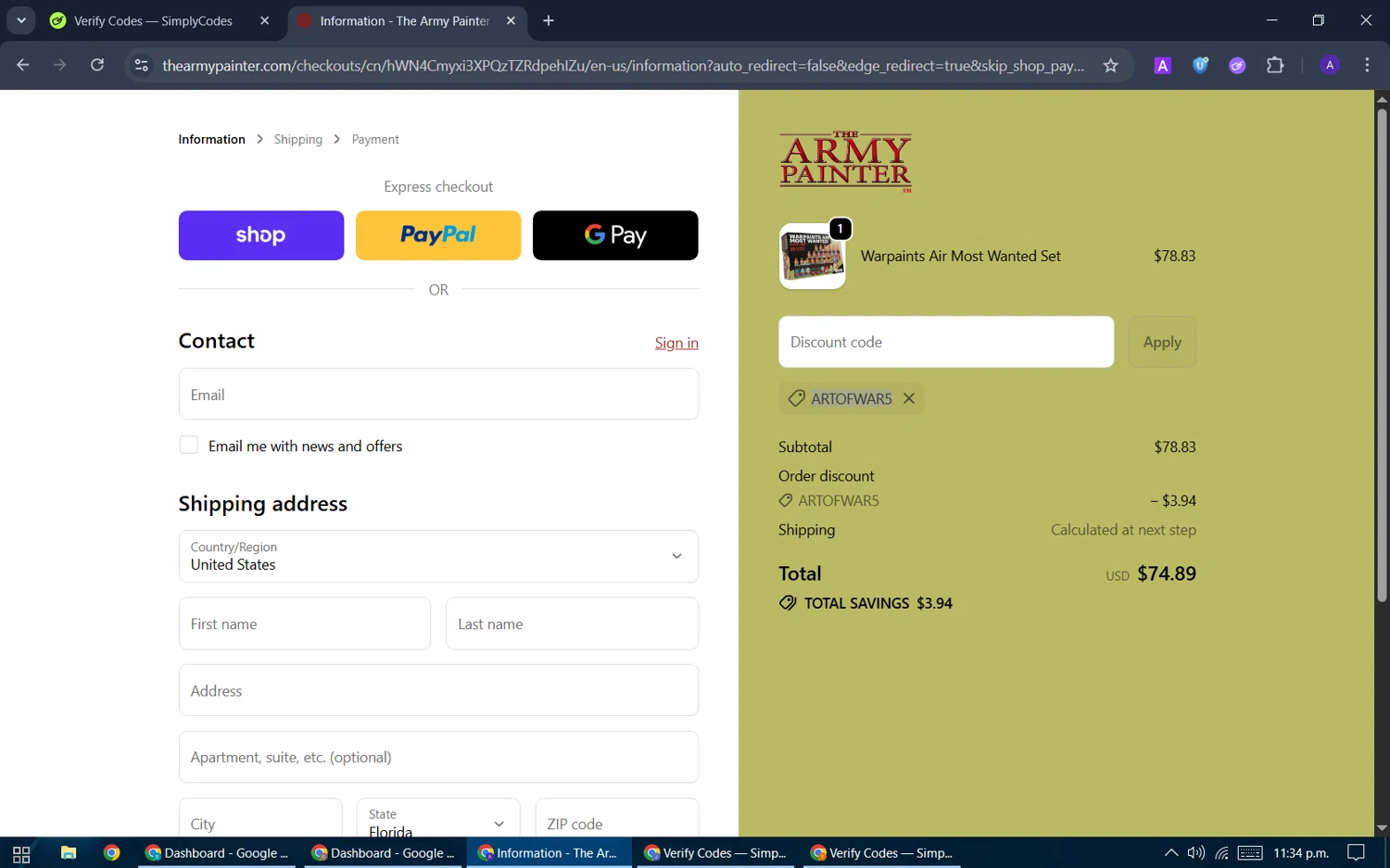Open notifications action center
The image size is (1390, 868).
[1357, 853]
